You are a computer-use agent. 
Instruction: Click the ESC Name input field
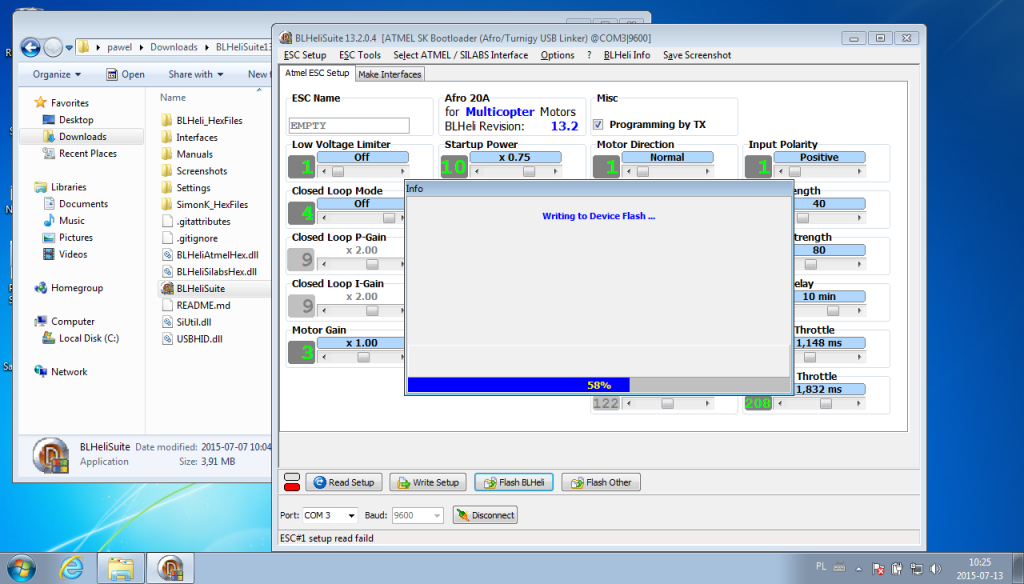click(349, 125)
